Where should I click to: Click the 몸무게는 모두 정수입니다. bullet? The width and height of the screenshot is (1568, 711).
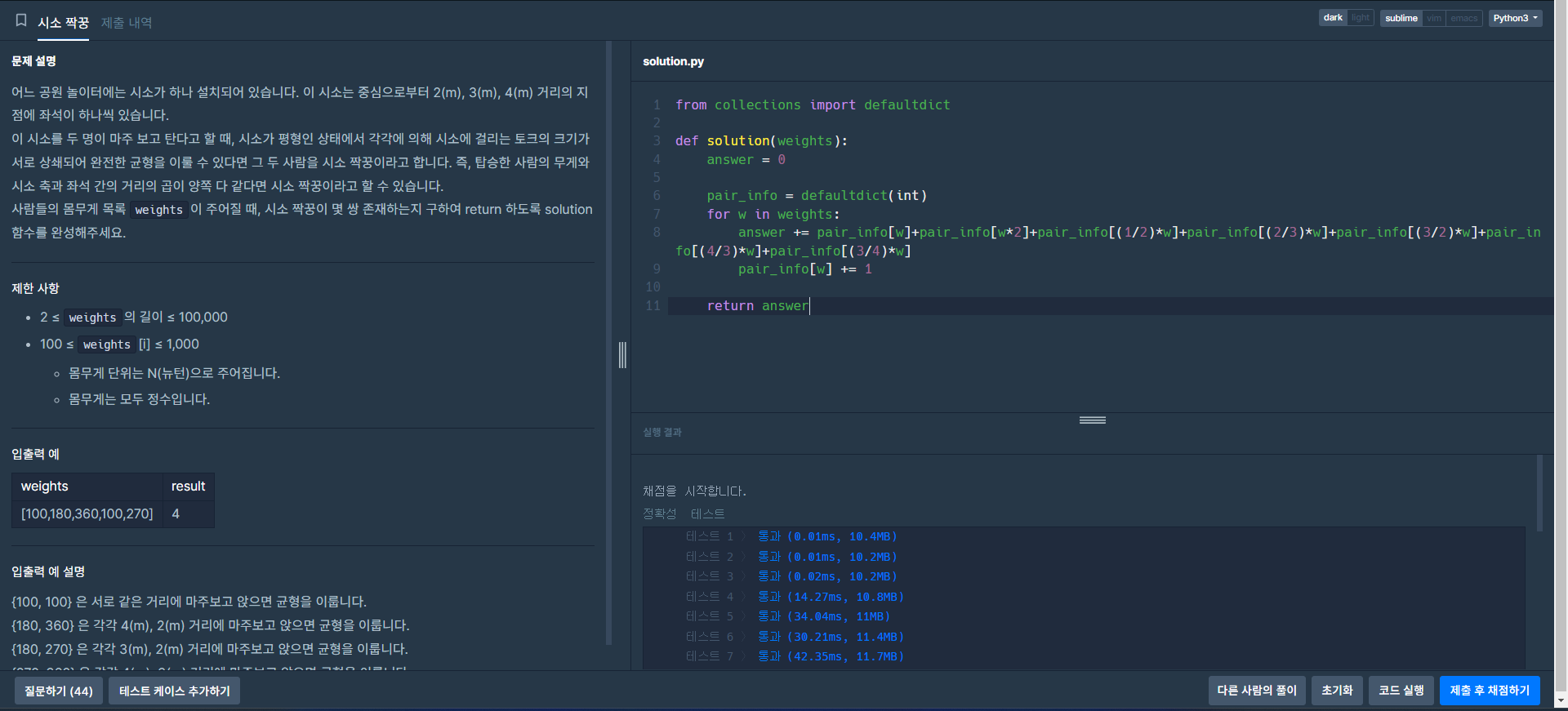[139, 399]
